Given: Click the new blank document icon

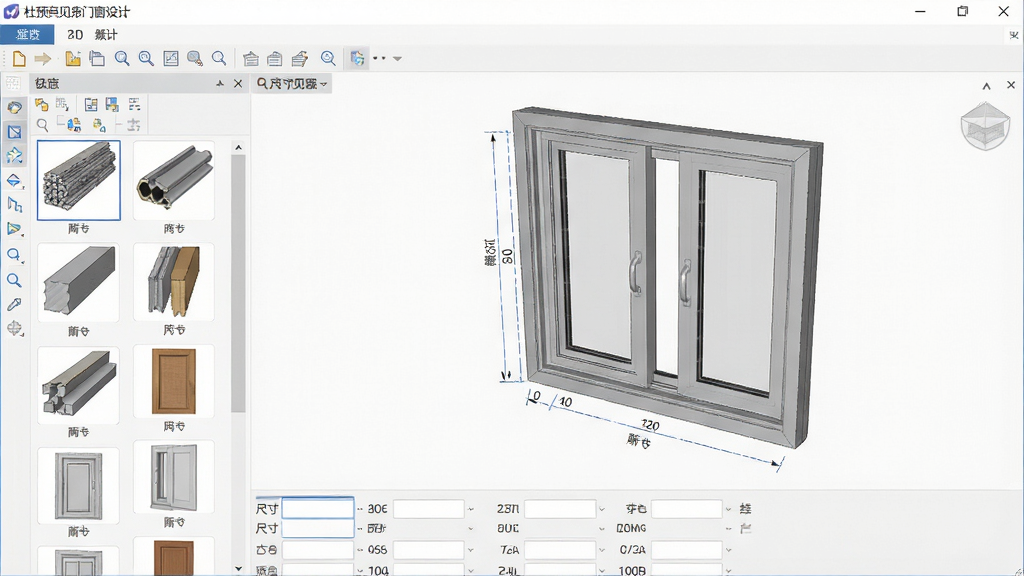Looking at the screenshot, I should (19, 59).
